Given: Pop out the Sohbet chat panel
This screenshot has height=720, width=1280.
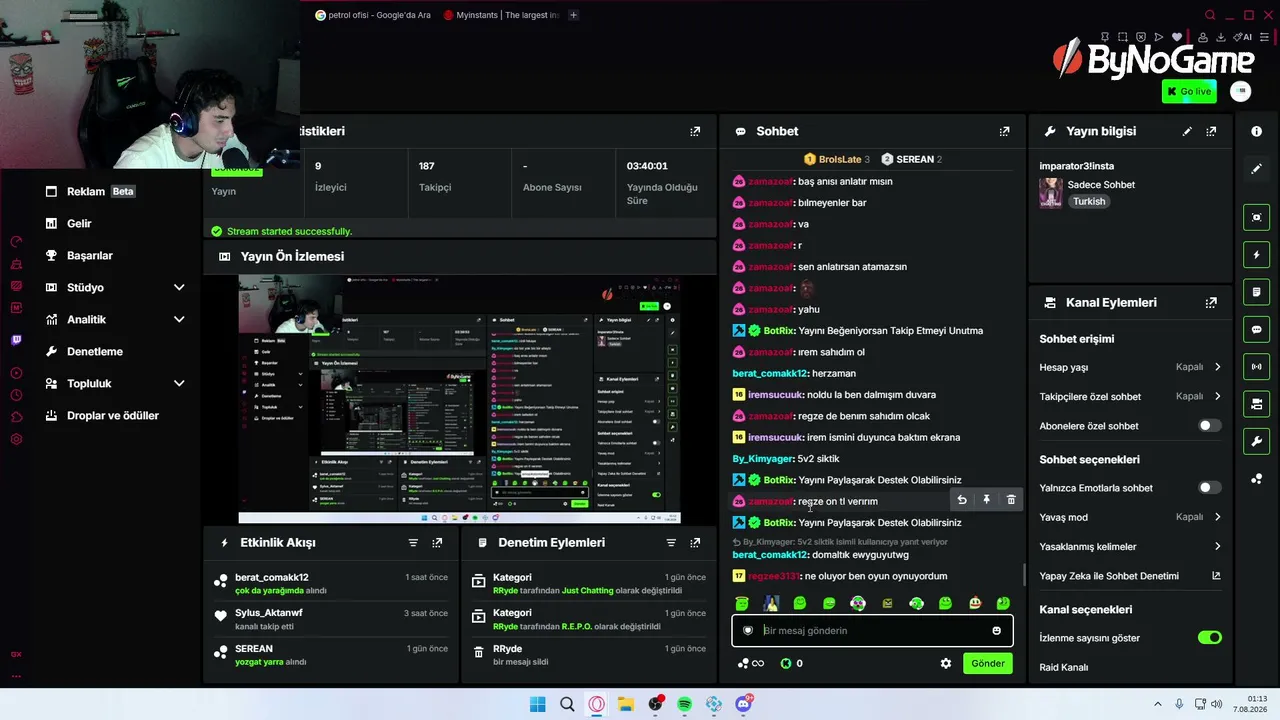Looking at the screenshot, I should (x=1004, y=131).
